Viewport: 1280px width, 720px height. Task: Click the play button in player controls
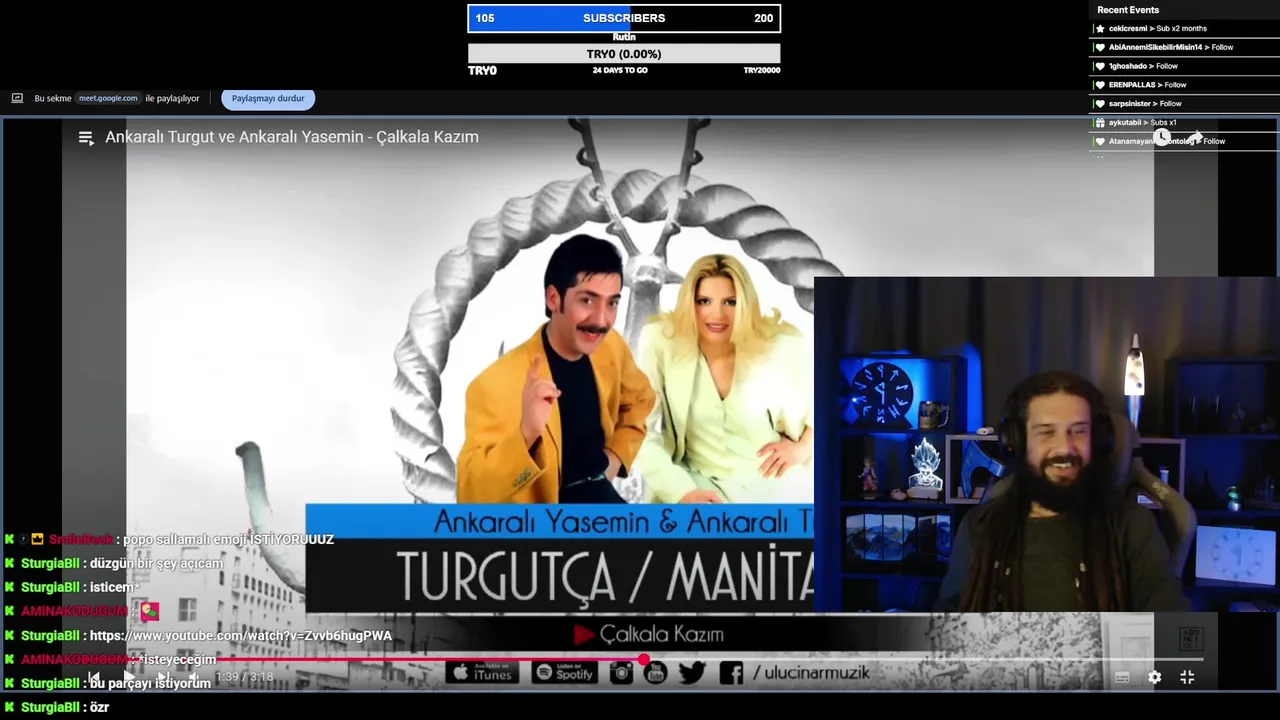[128, 677]
